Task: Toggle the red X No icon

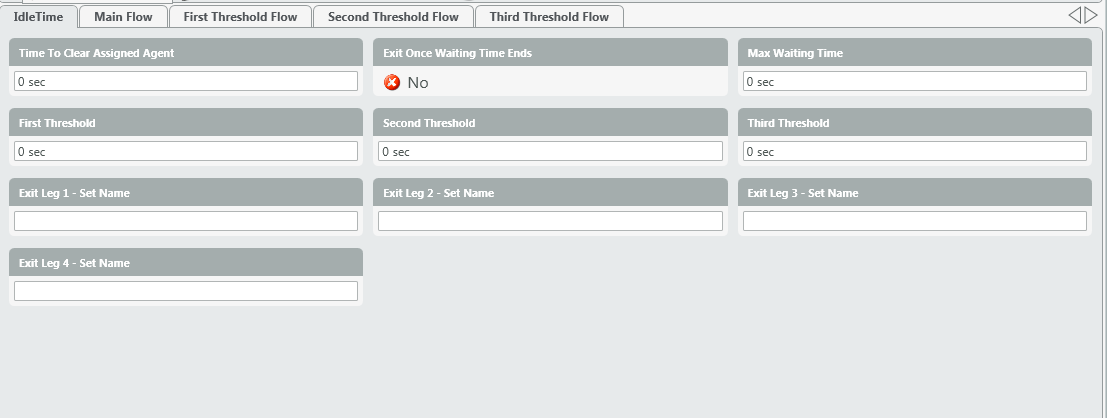Action: [x=392, y=83]
